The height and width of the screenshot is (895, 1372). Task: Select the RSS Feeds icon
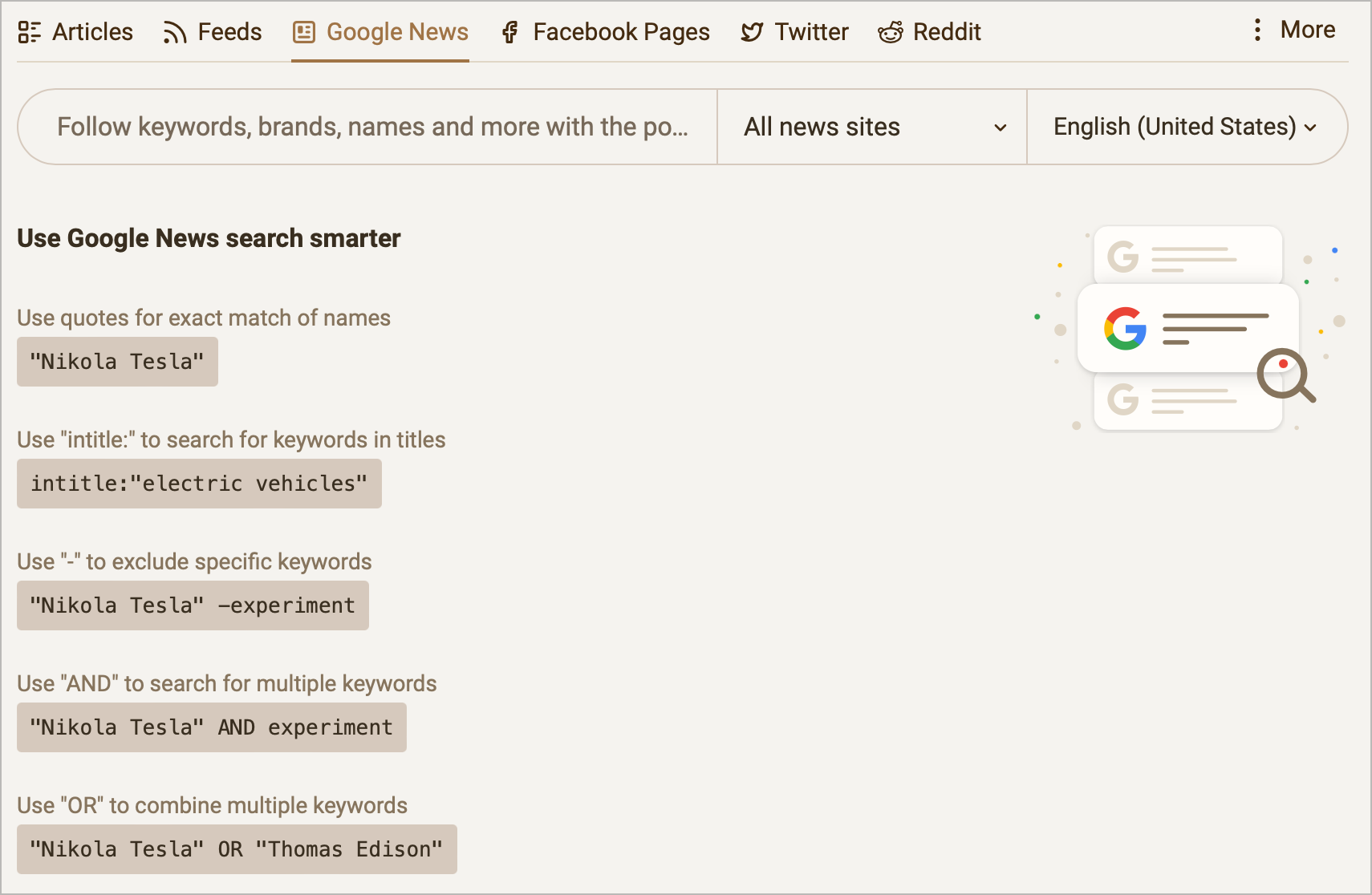click(x=173, y=30)
